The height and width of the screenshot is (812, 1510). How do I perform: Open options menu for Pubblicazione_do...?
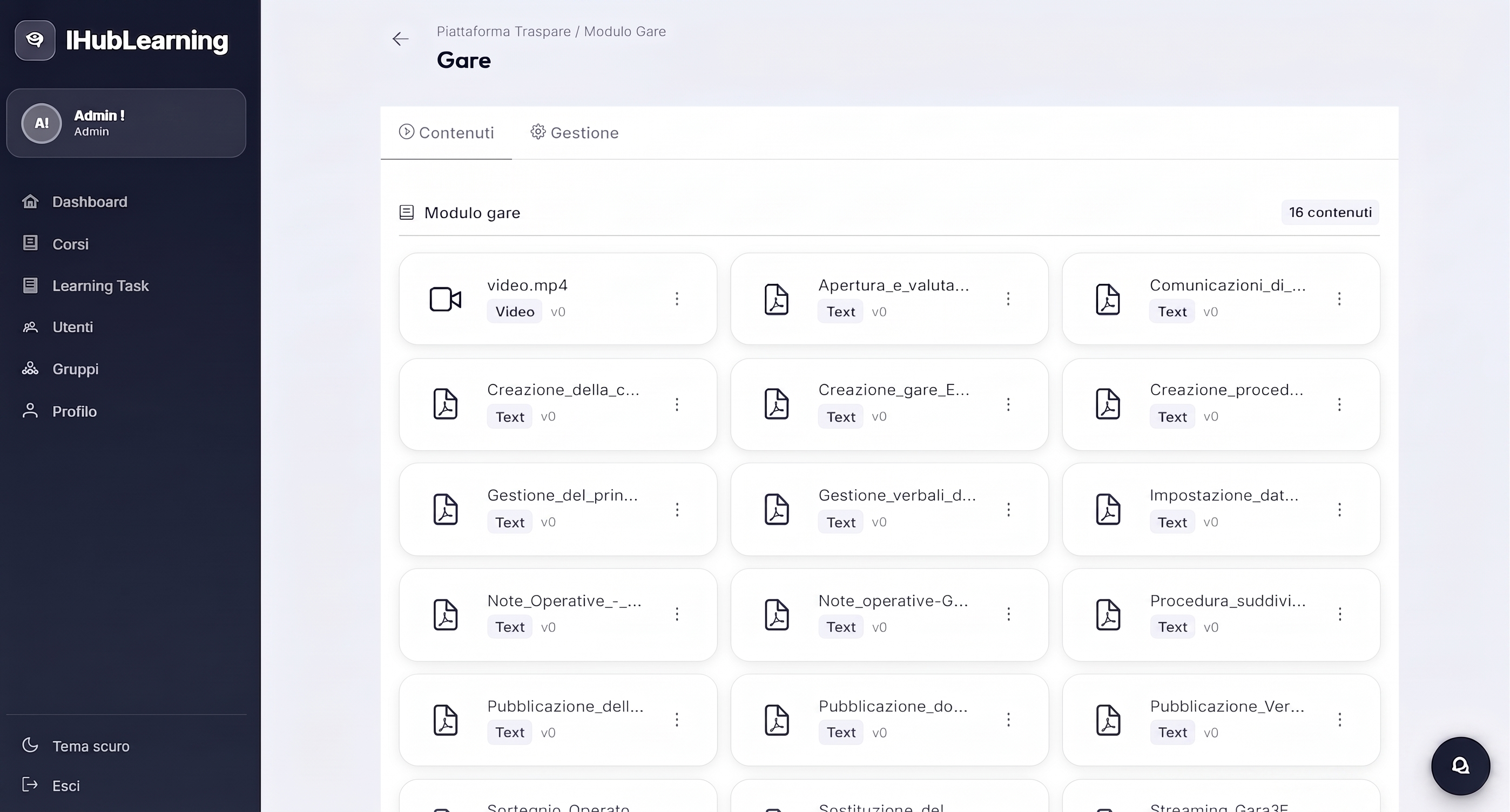click(x=1008, y=720)
